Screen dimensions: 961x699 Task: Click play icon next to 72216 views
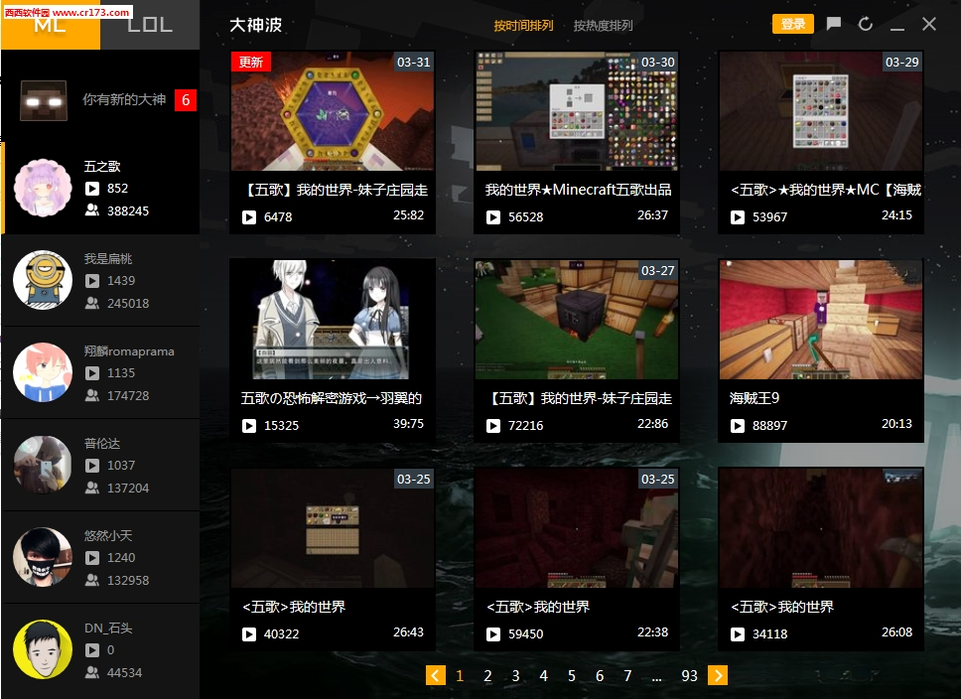(x=493, y=425)
